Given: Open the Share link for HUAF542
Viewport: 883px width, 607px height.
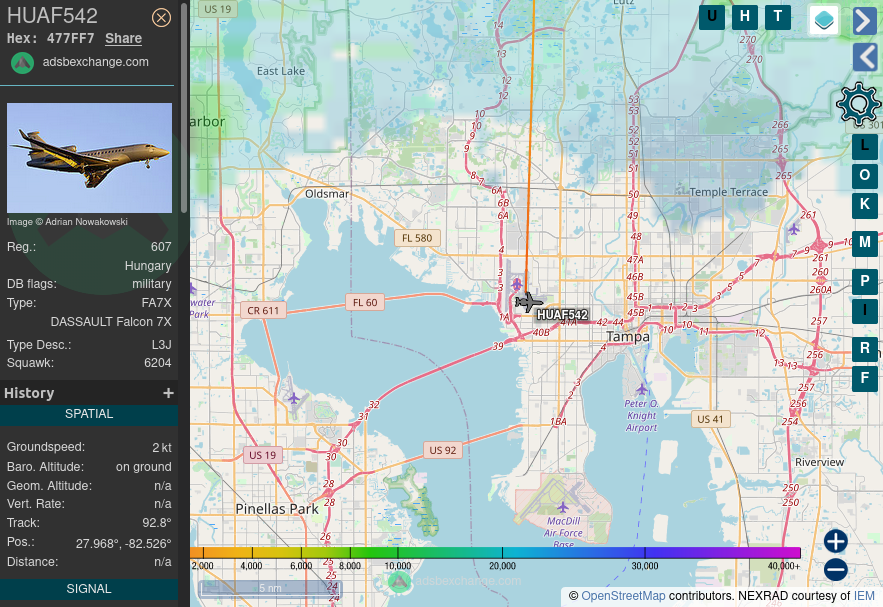Looking at the screenshot, I should coord(123,38).
